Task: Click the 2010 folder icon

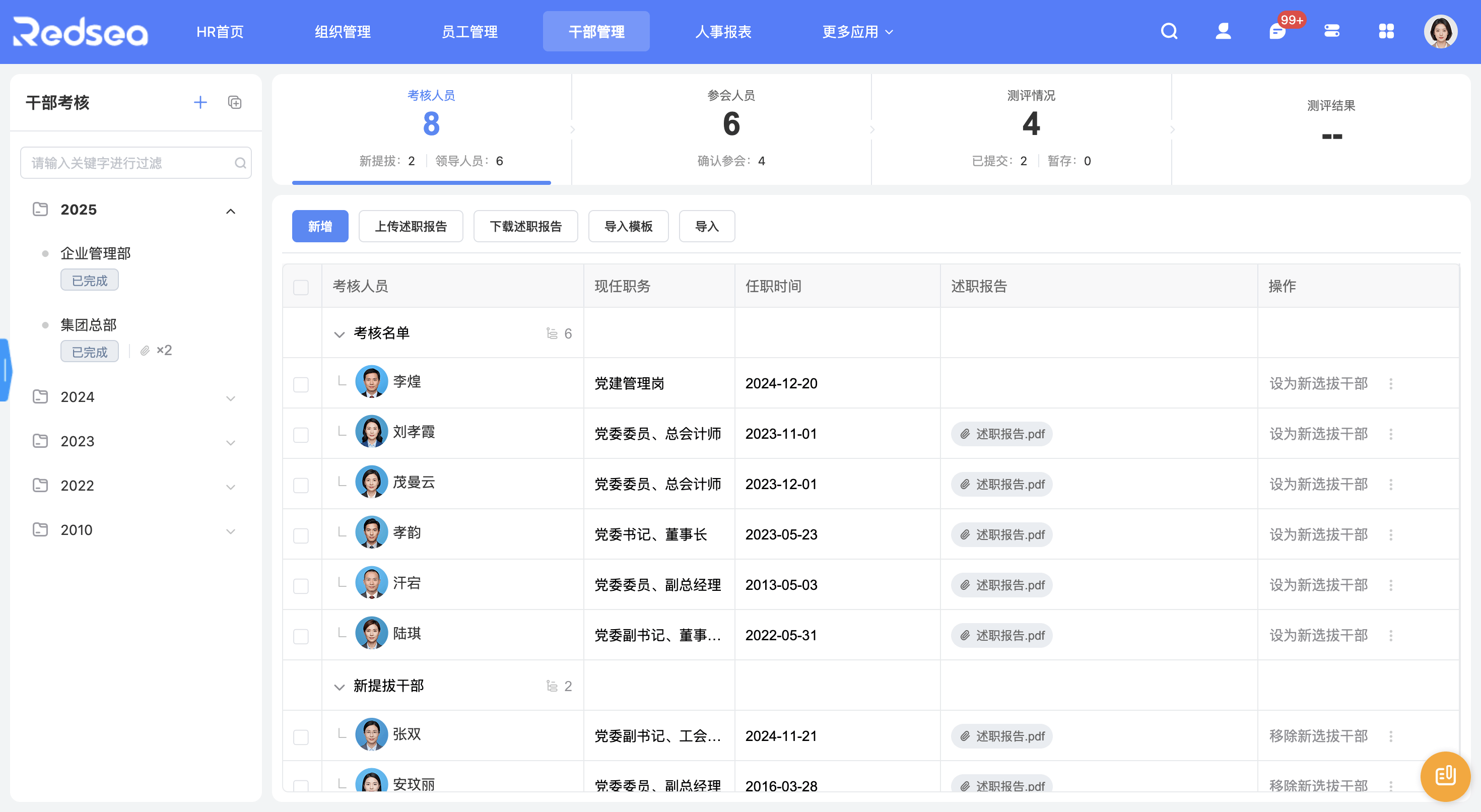Action: tap(40, 529)
